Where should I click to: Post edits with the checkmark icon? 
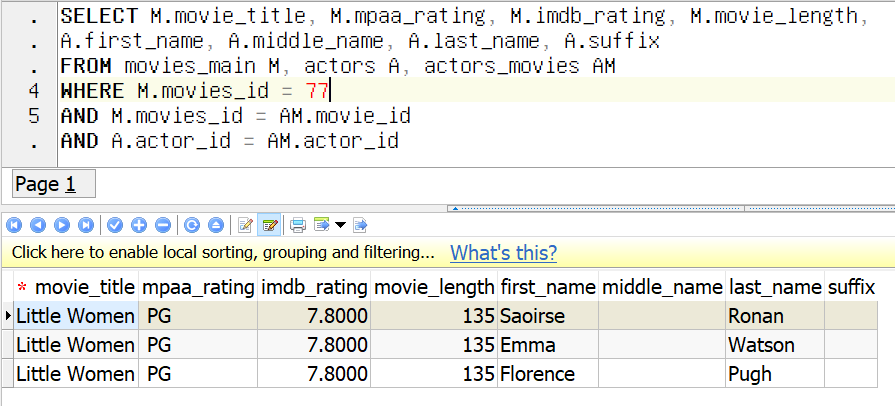coord(115,226)
